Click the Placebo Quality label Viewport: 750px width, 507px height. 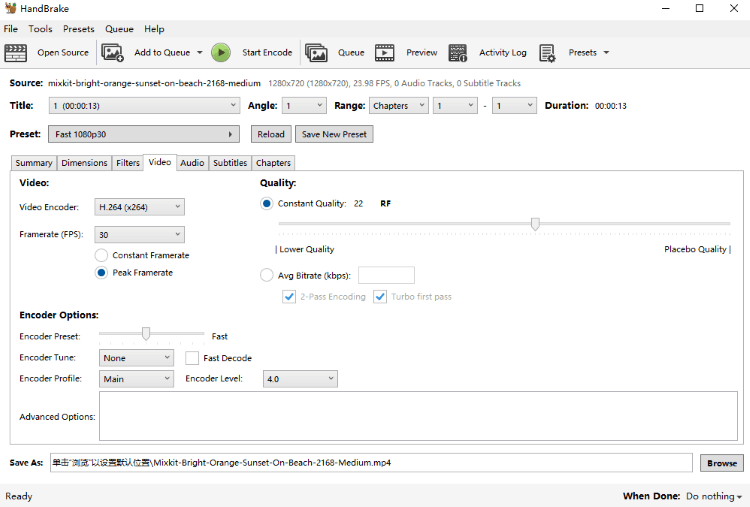(695, 249)
